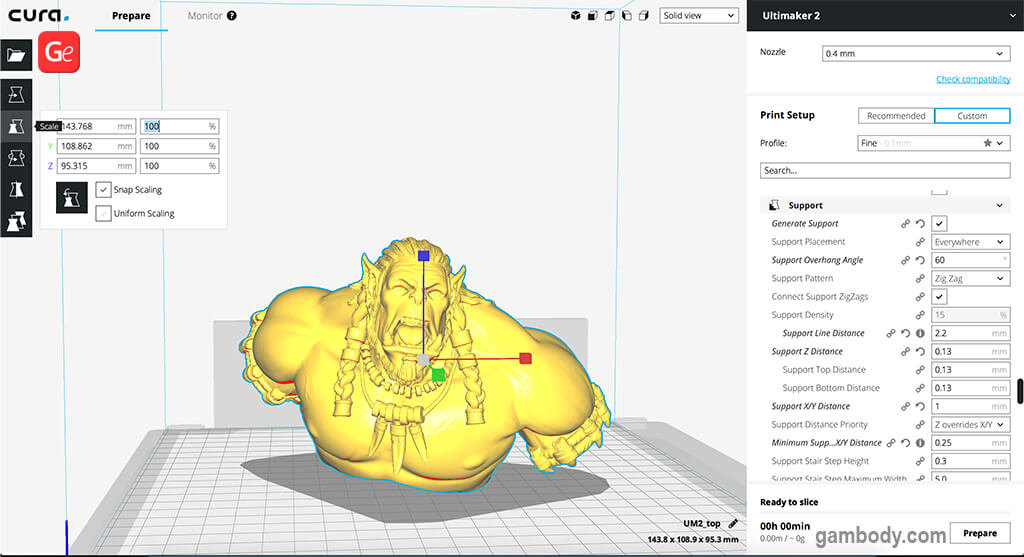Screen dimensions: 1024x557
Task: Toggle the Snap Scaling checkbox
Action: (x=104, y=190)
